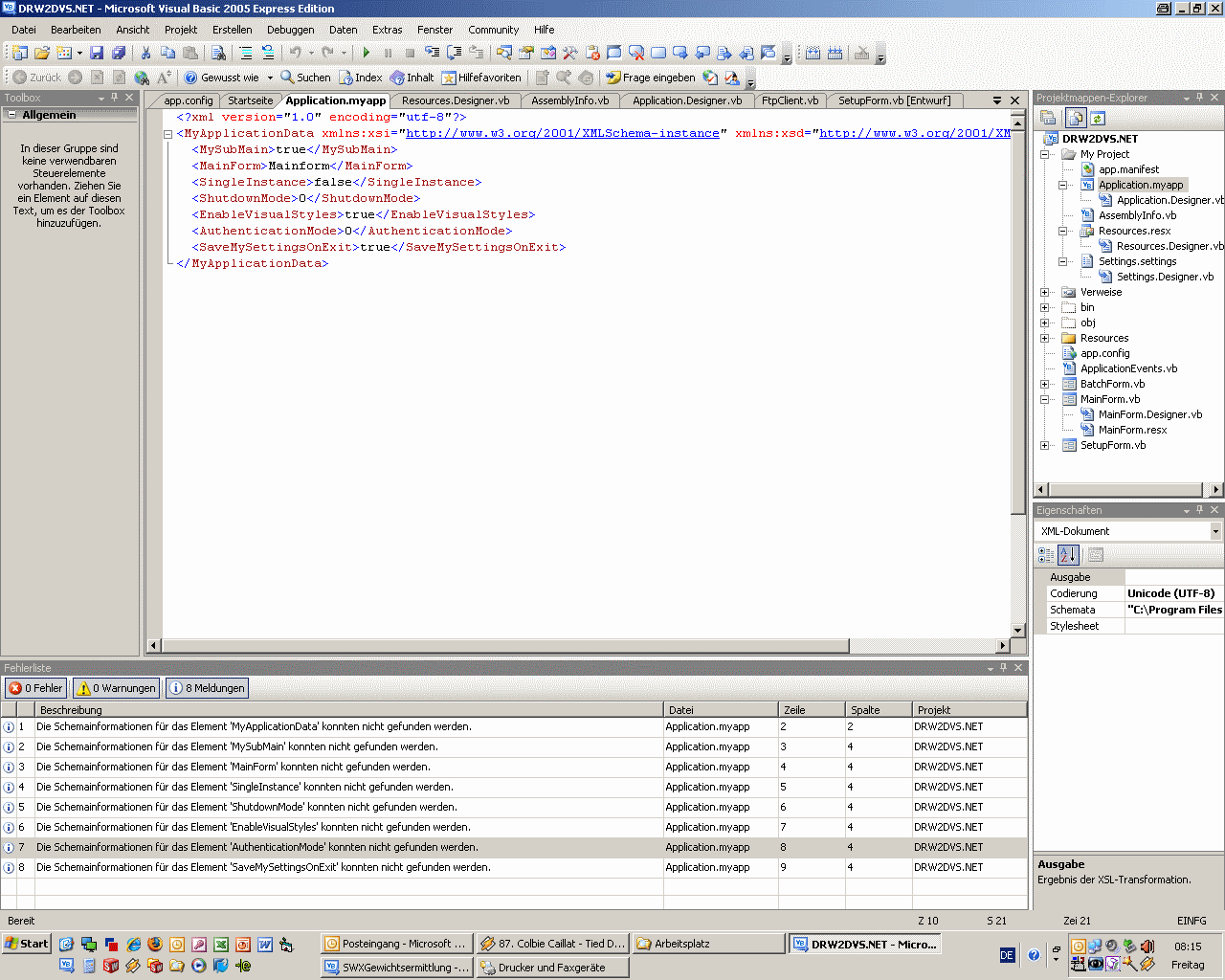Screen dimensions: 1225x980
Task: Cut selection with scissors icon
Action: [145, 54]
